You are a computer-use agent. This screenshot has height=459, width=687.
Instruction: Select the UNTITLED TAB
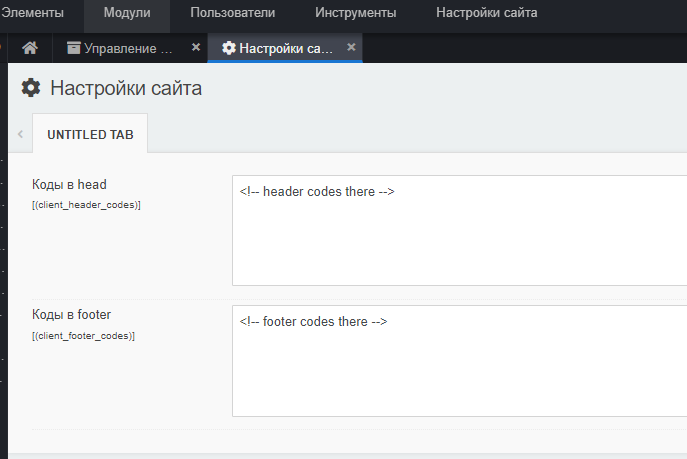(90, 134)
